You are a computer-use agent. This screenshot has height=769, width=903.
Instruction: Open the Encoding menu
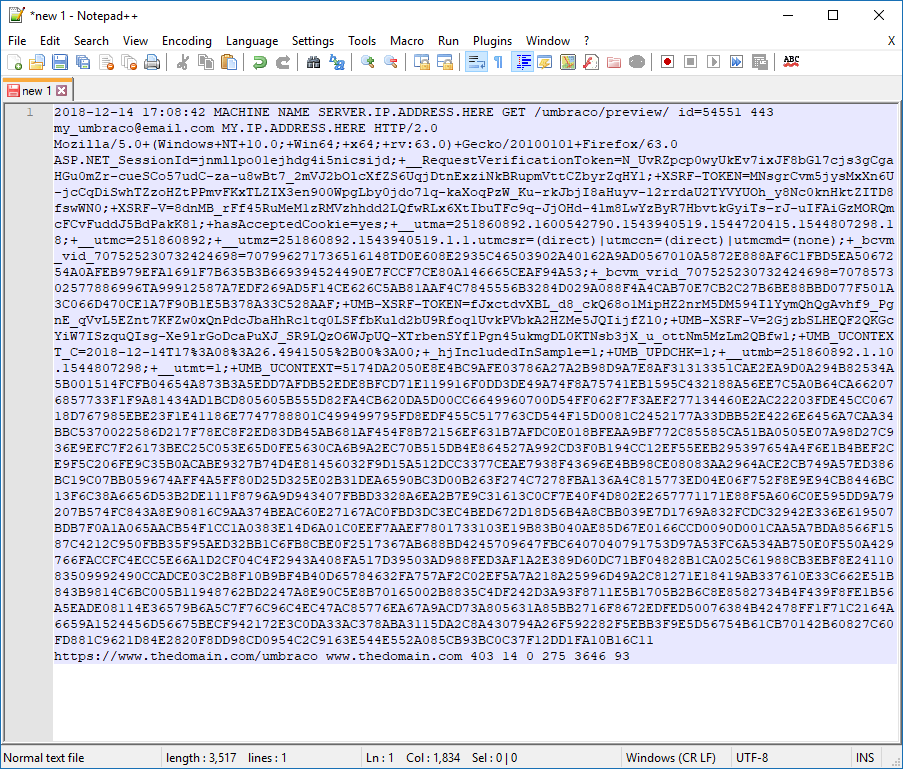[x=187, y=41]
